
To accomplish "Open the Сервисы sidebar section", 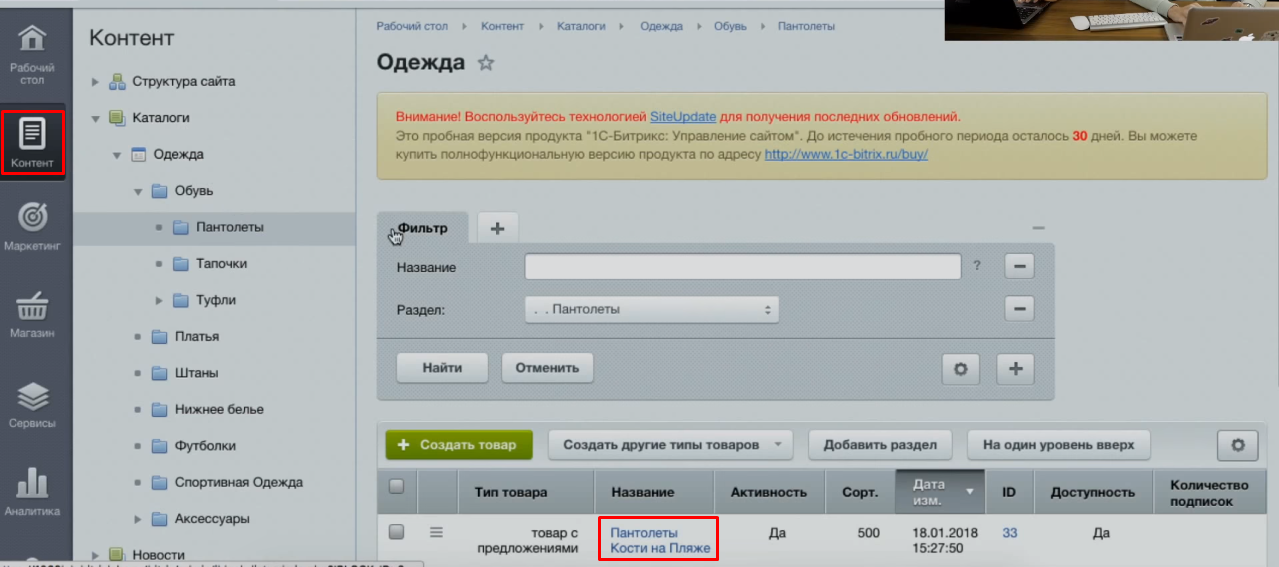I will (x=32, y=405).
